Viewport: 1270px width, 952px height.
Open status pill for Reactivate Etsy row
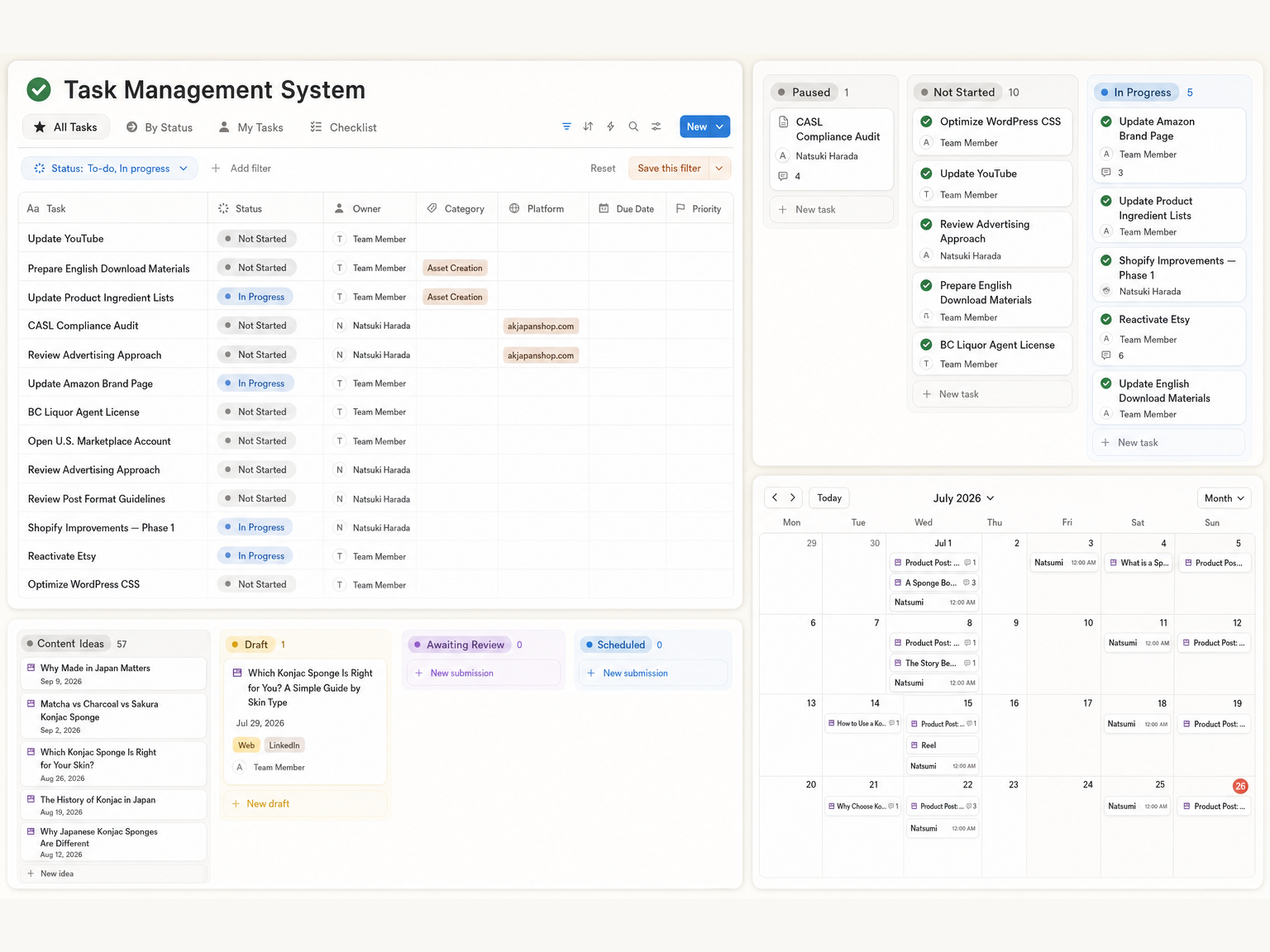point(255,556)
